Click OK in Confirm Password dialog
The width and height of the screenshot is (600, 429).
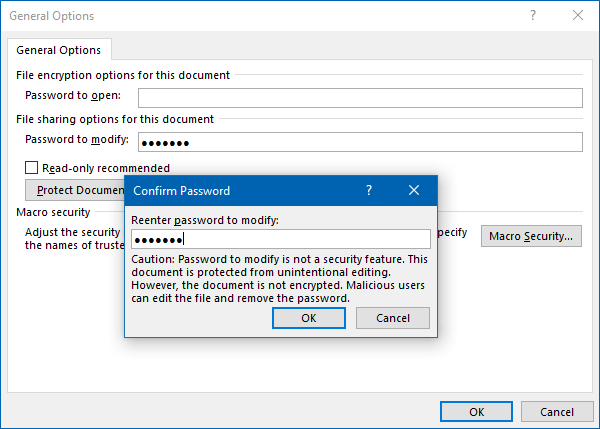coord(309,318)
